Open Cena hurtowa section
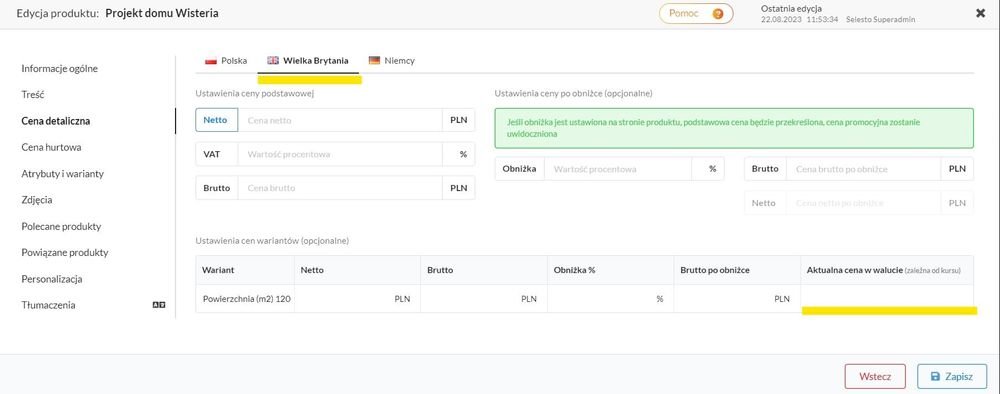 (51, 147)
